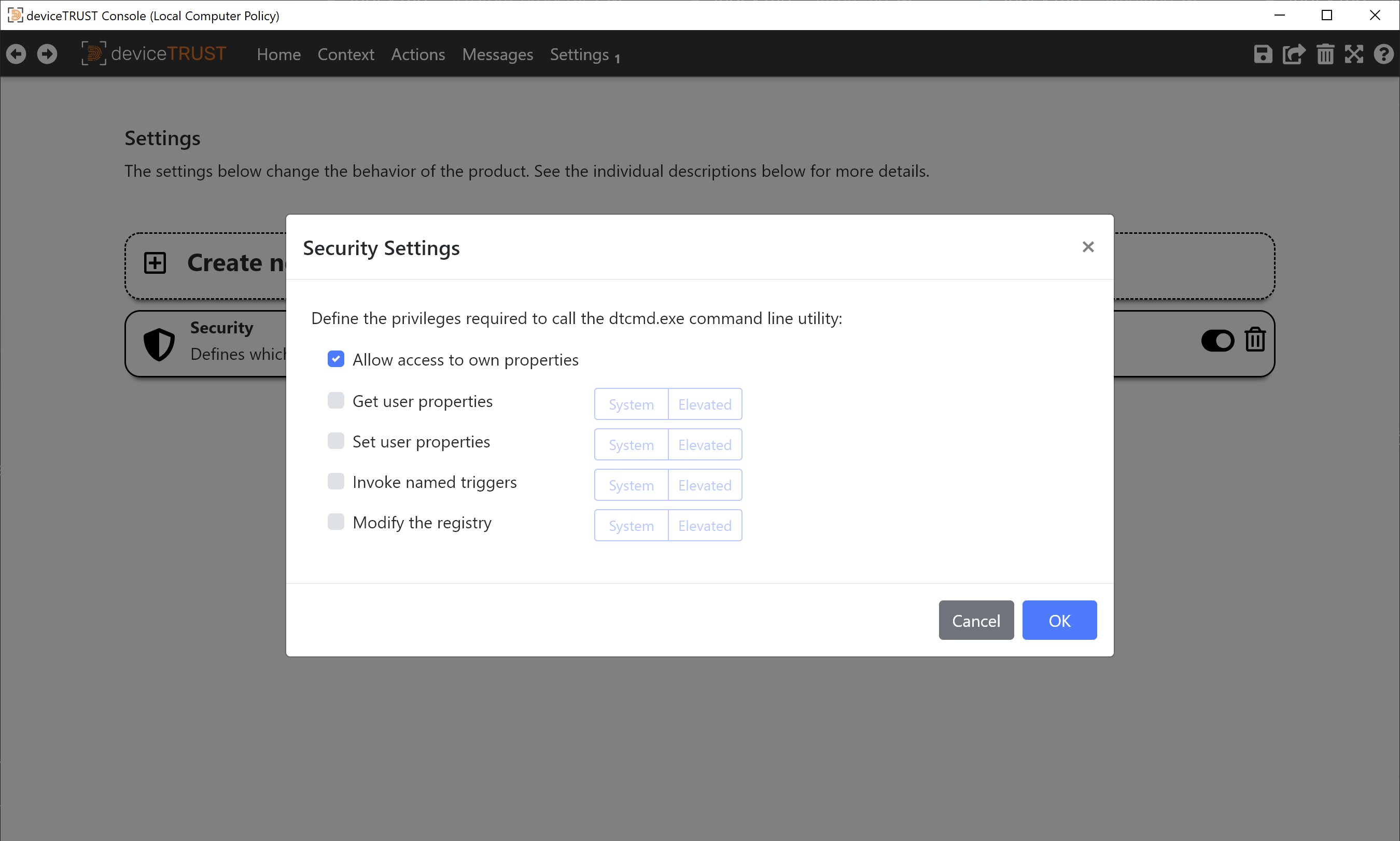The height and width of the screenshot is (841, 1400).
Task: Click the forward navigation arrow
Action: [x=47, y=53]
